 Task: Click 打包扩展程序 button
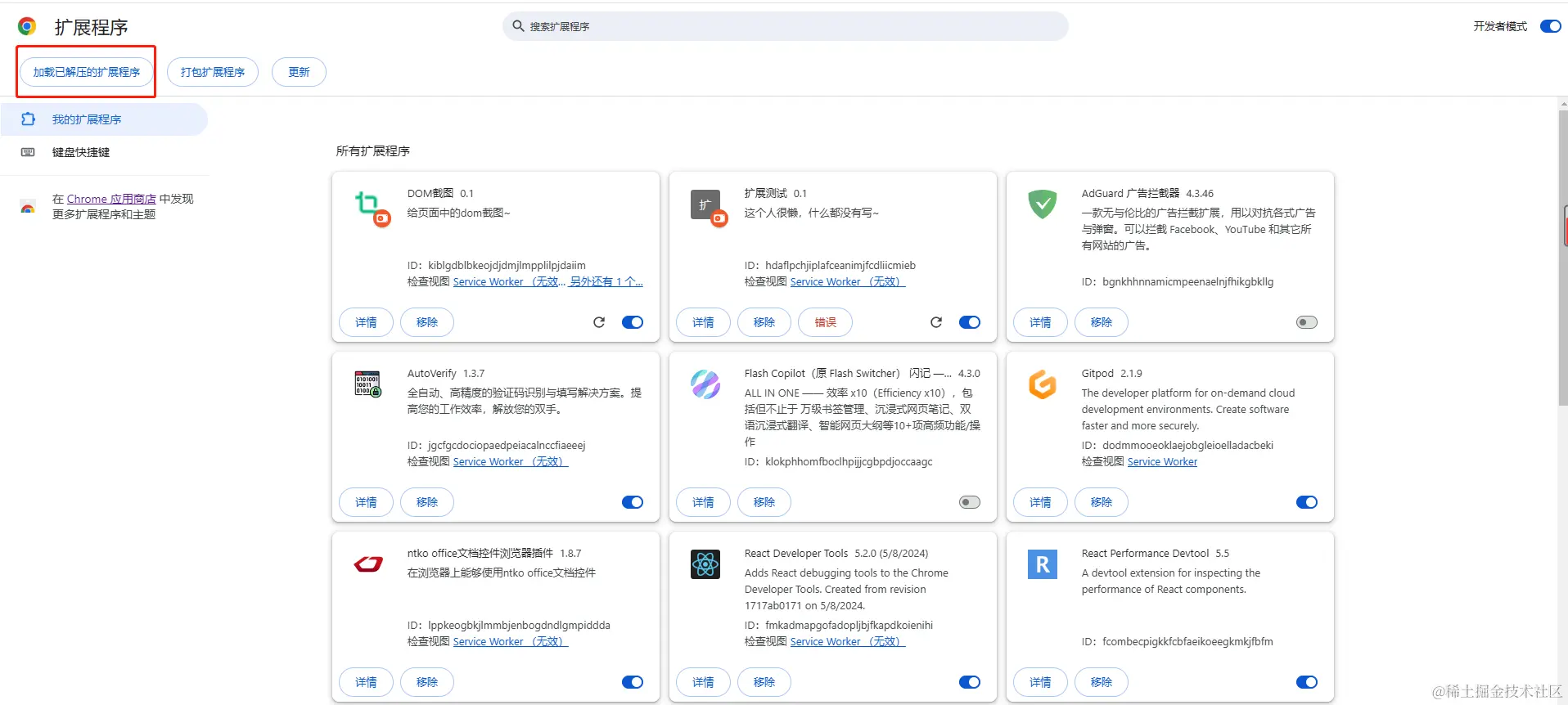213,72
